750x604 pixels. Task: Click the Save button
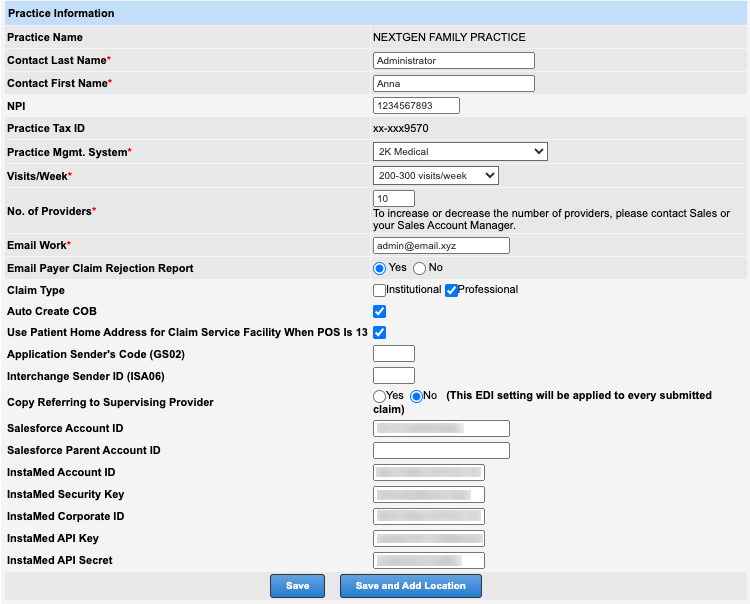(x=297, y=586)
